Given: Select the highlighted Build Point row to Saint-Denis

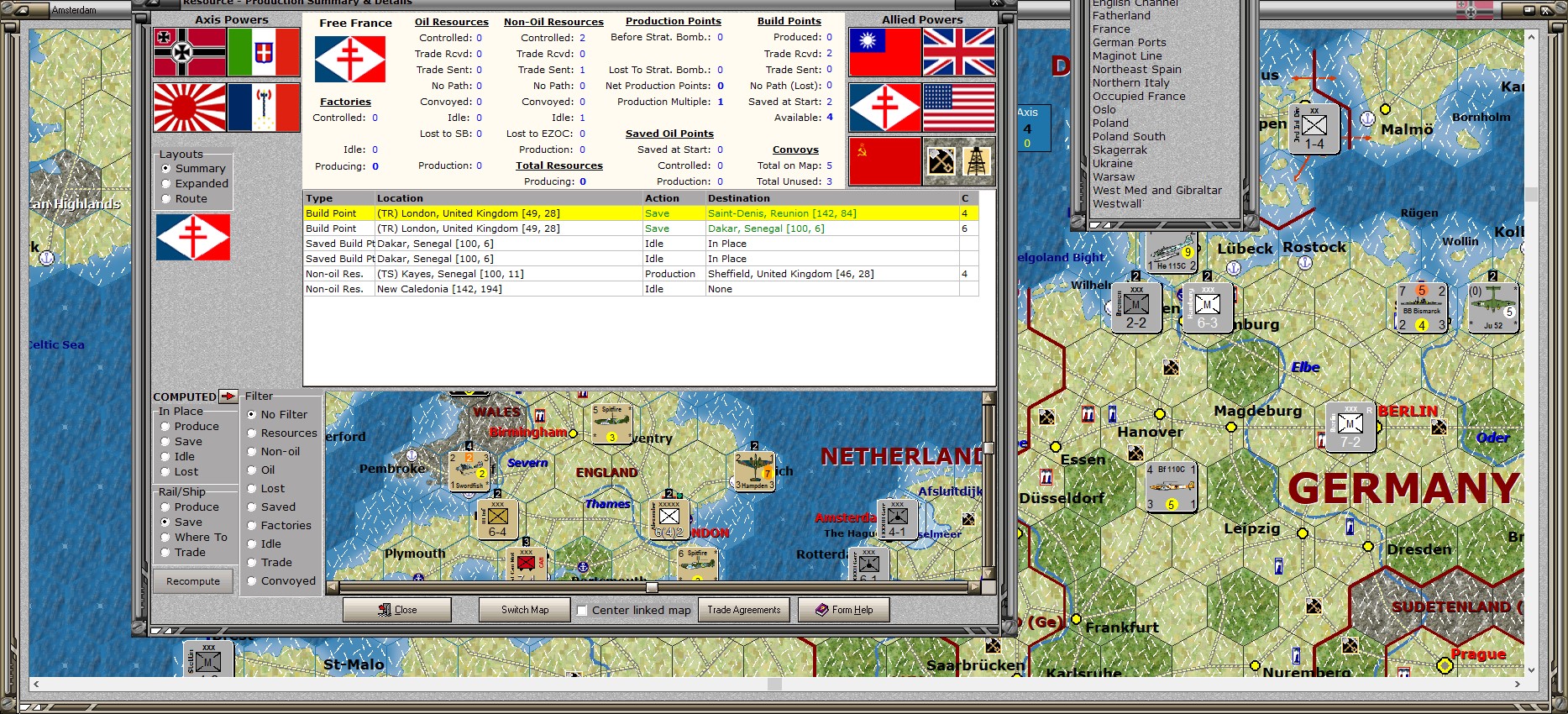Looking at the screenshot, I should click(x=641, y=213).
